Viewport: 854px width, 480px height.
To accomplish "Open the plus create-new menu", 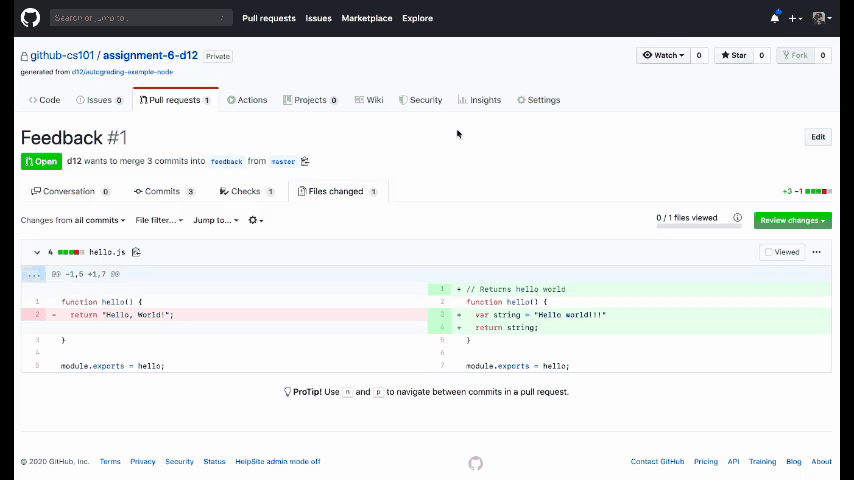I will click(795, 19).
